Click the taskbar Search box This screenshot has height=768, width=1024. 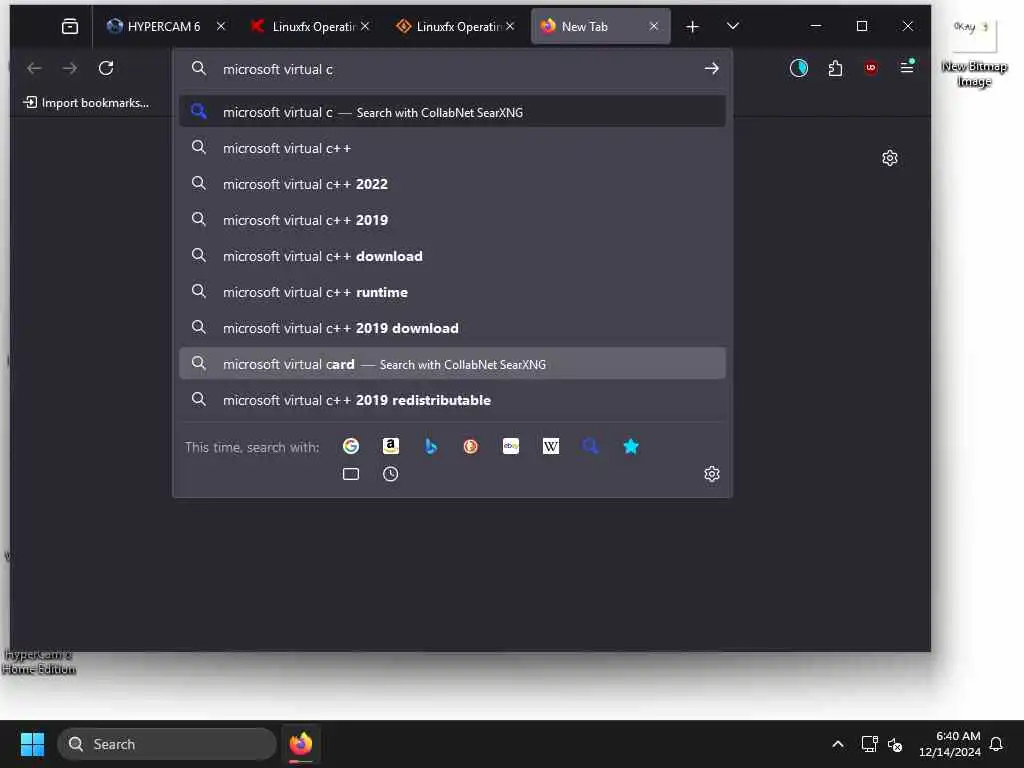pos(167,744)
